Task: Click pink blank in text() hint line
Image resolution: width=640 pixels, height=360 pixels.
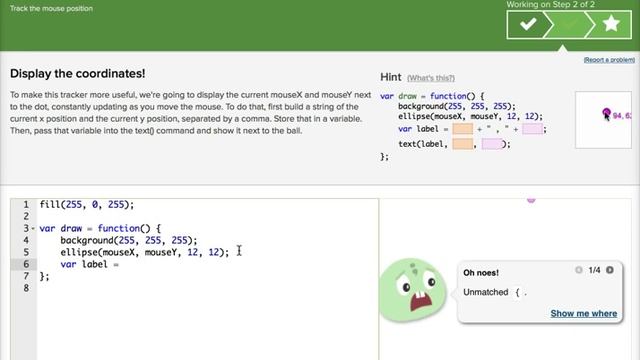Action: tap(492, 144)
